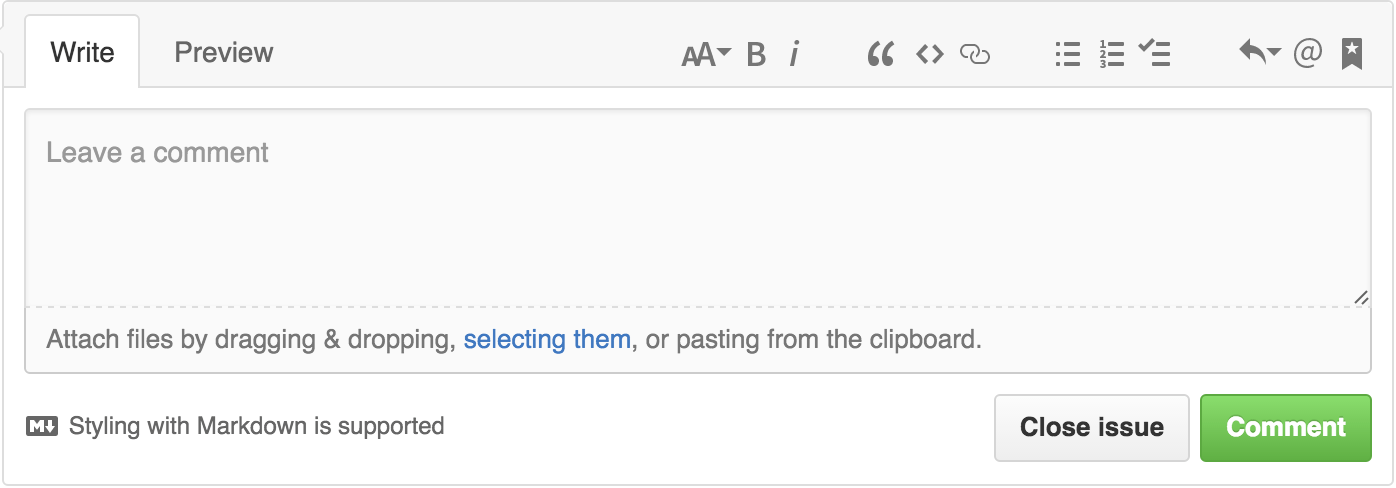Viewport: 1396px width, 488px height.
Task: Switch to the Write tab
Action: coord(82,52)
